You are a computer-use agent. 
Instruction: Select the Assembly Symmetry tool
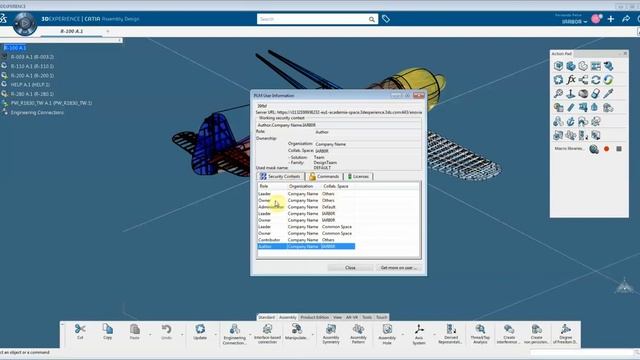(331, 333)
